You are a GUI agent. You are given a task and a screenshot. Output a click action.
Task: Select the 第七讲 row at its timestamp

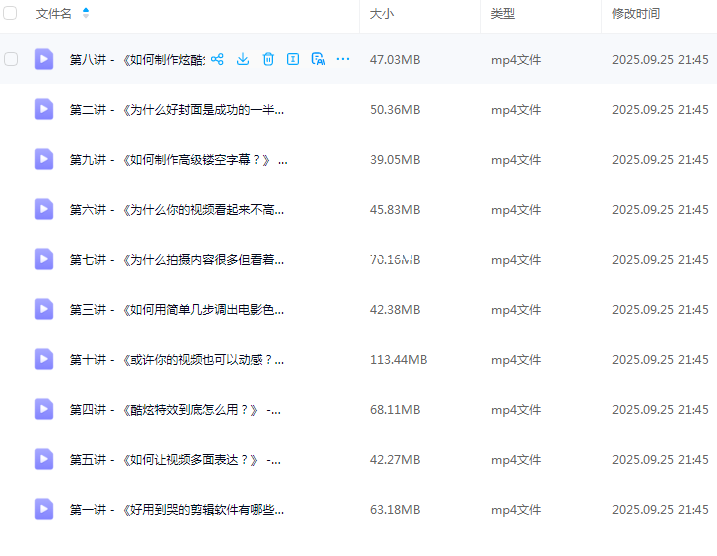click(x=660, y=260)
